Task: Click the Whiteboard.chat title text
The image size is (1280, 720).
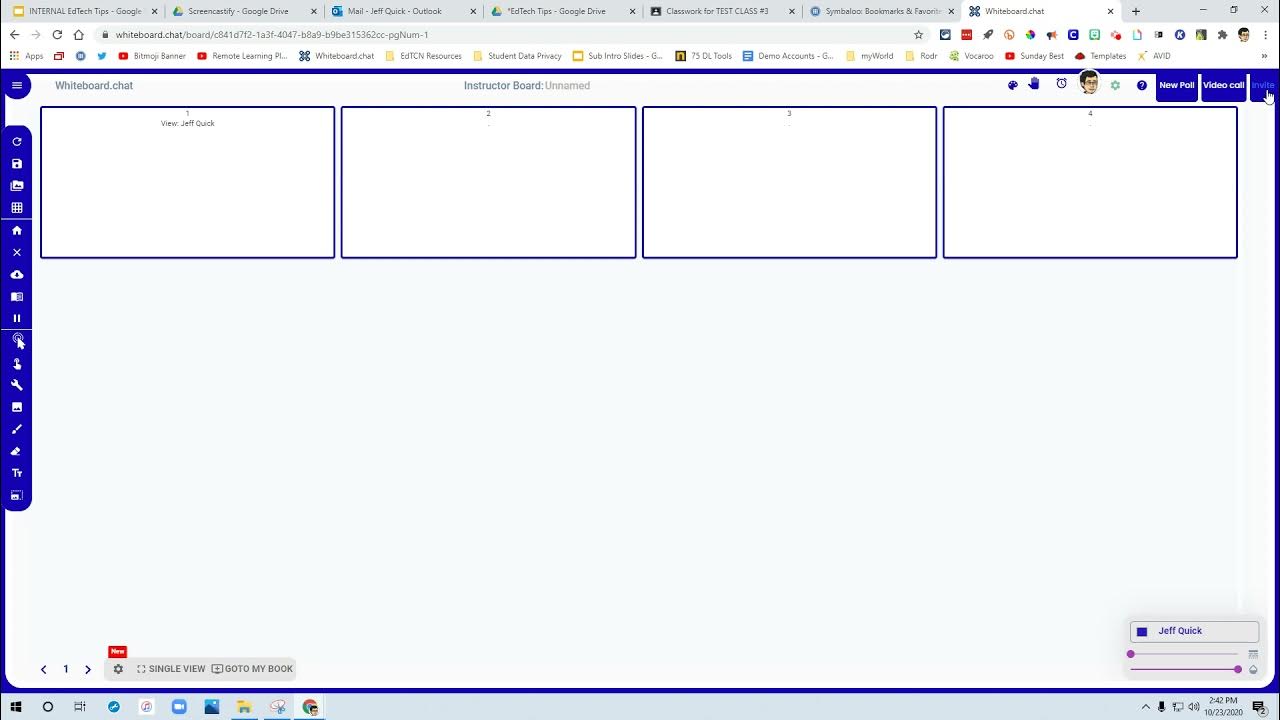Action: pyautogui.click(x=94, y=85)
